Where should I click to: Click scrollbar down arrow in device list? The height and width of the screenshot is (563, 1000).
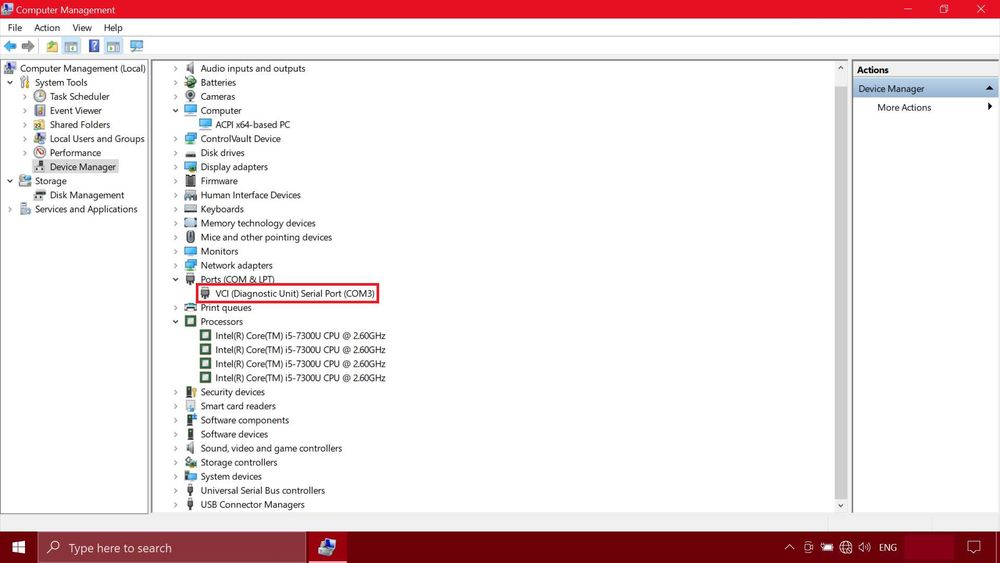841,505
